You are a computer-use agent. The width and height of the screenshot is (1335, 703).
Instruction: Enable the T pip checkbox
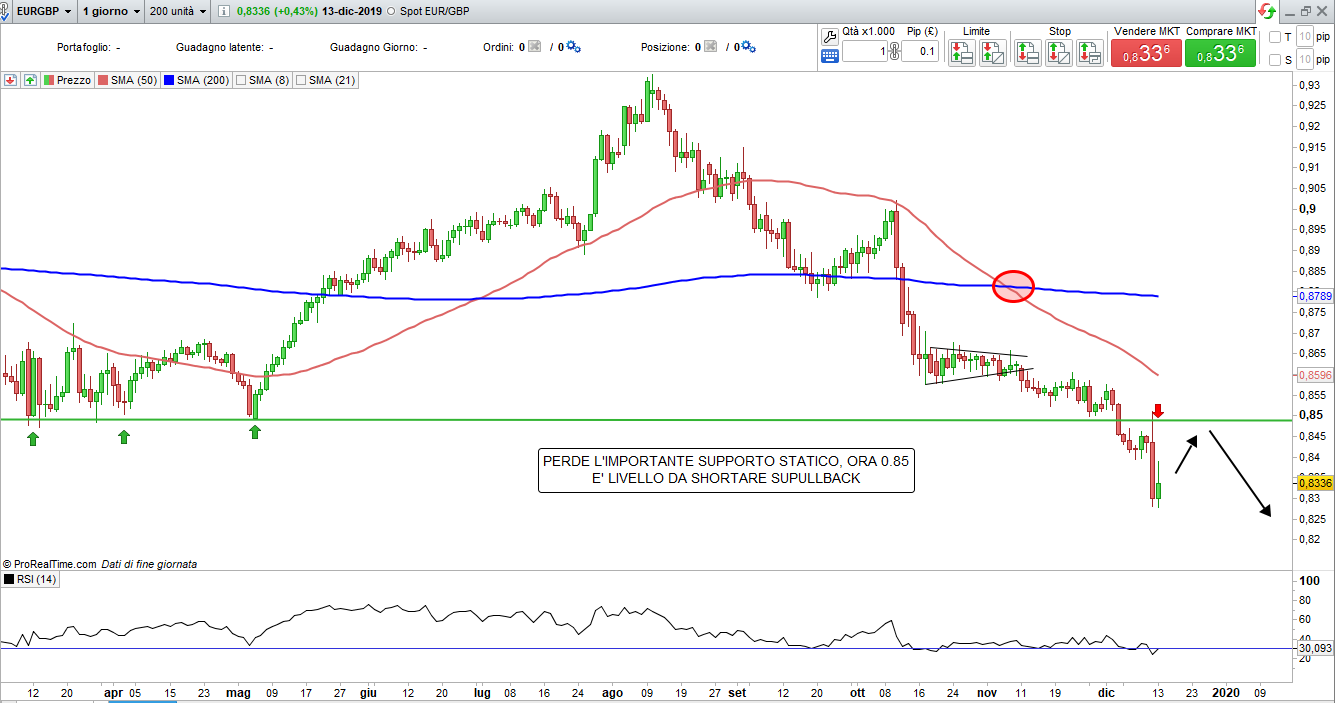pyautogui.click(x=1274, y=37)
